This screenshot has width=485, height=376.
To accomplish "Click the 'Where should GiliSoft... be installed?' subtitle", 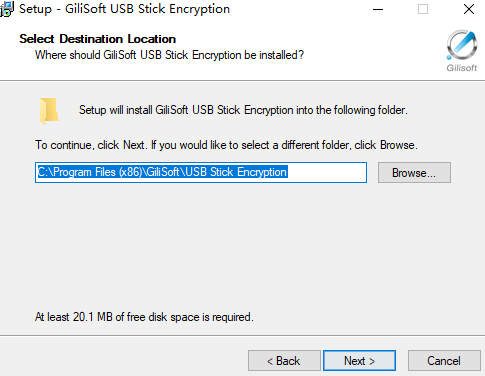I will 169,55.
